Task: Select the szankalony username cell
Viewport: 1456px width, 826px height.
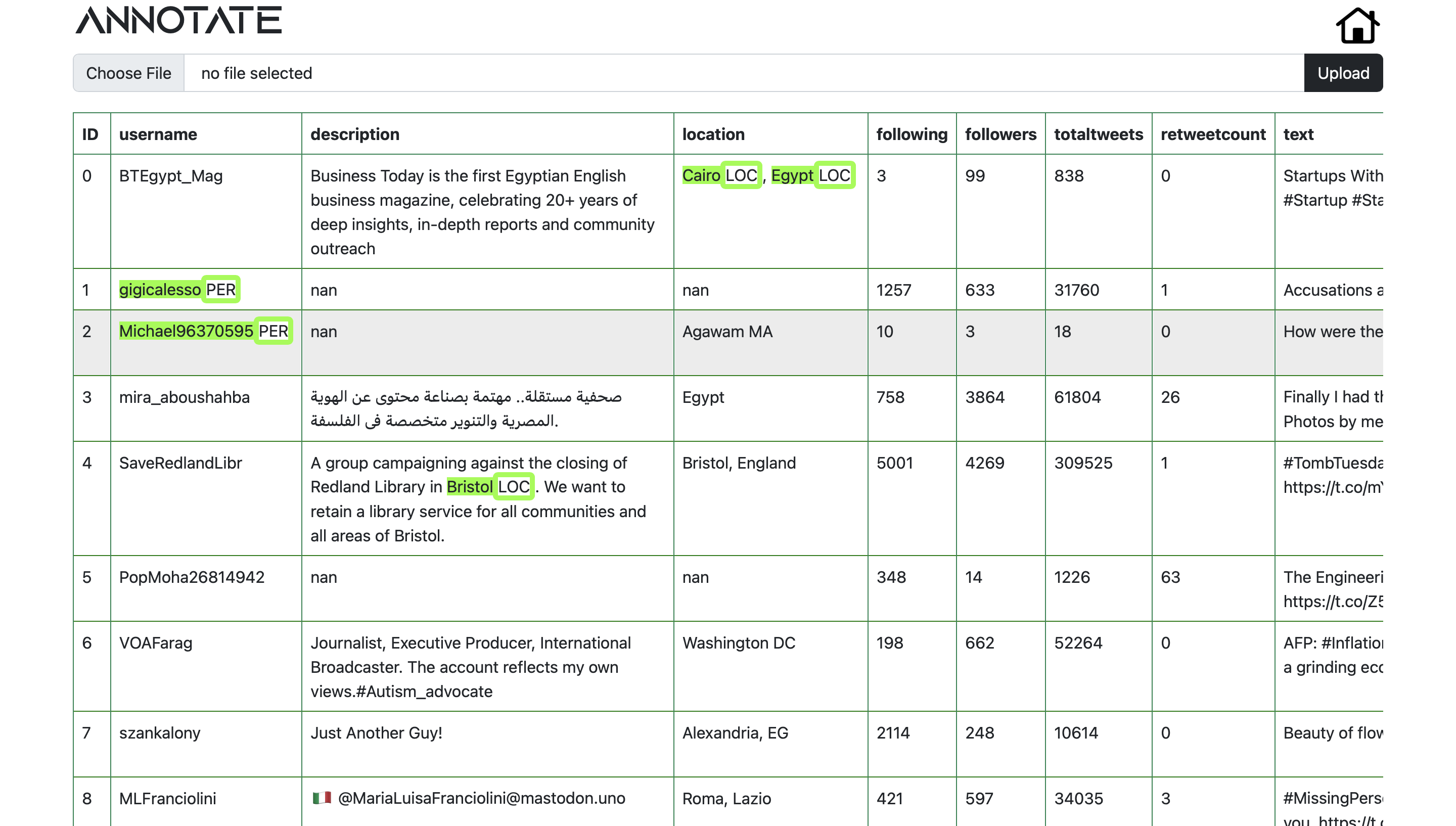Action: coord(206,744)
